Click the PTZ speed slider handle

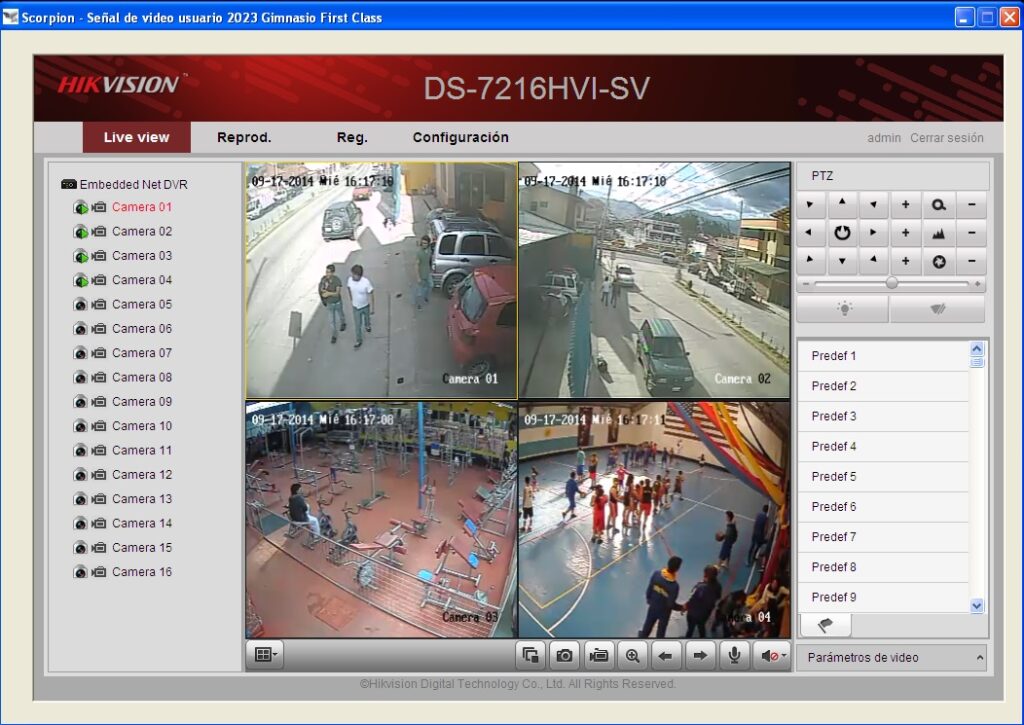(x=891, y=283)
